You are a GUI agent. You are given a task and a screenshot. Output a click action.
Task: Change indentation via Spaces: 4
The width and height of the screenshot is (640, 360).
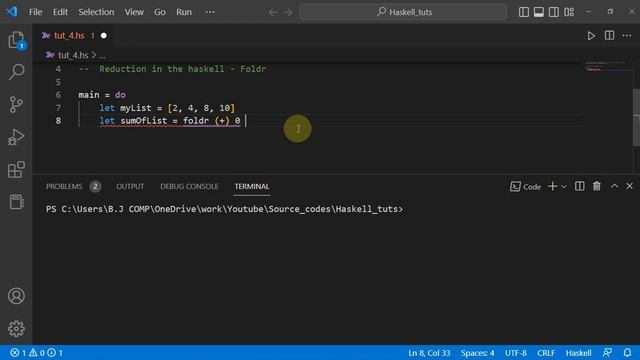point(477,353)
